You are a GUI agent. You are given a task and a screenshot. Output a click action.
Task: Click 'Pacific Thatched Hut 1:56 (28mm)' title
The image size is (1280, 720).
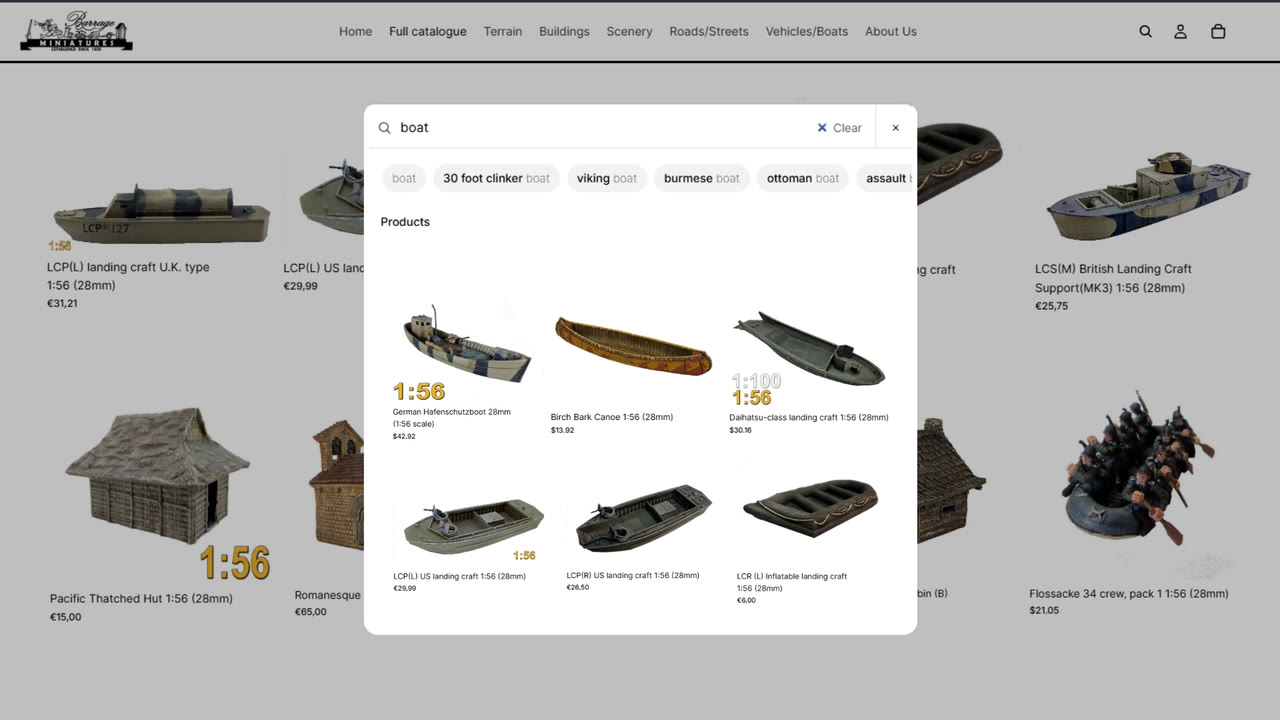pos(141,599)
